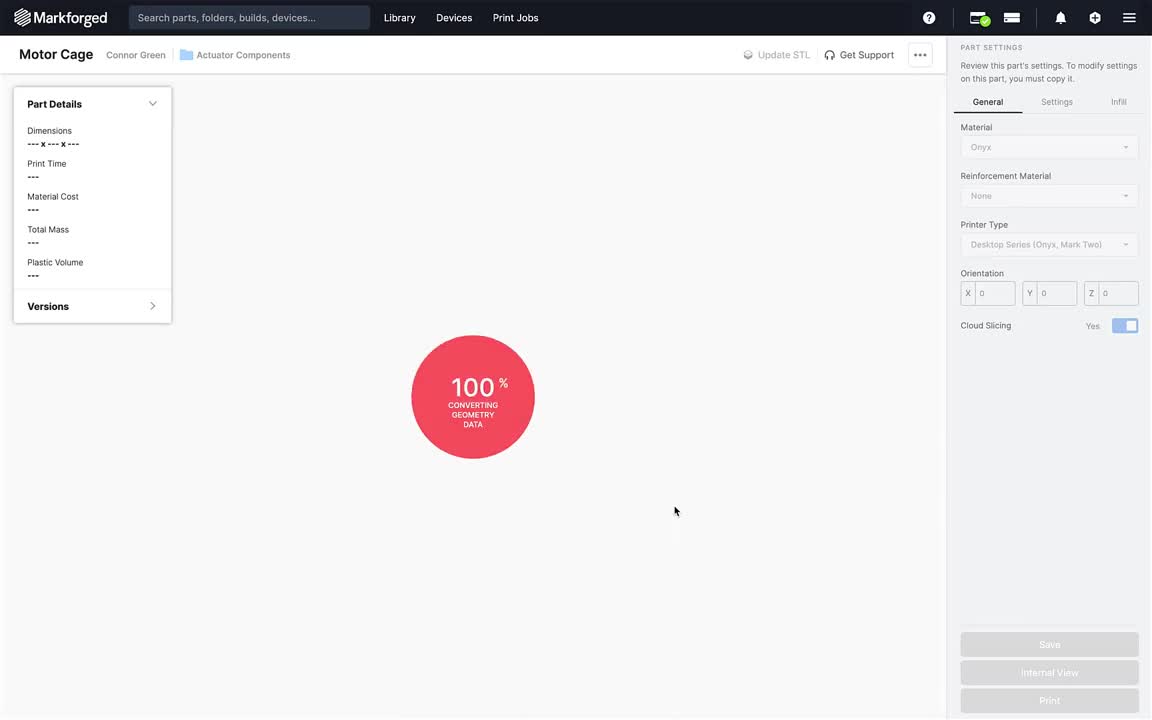Open the Material dropdown showing Onyx

click(x=1049, y=147)
